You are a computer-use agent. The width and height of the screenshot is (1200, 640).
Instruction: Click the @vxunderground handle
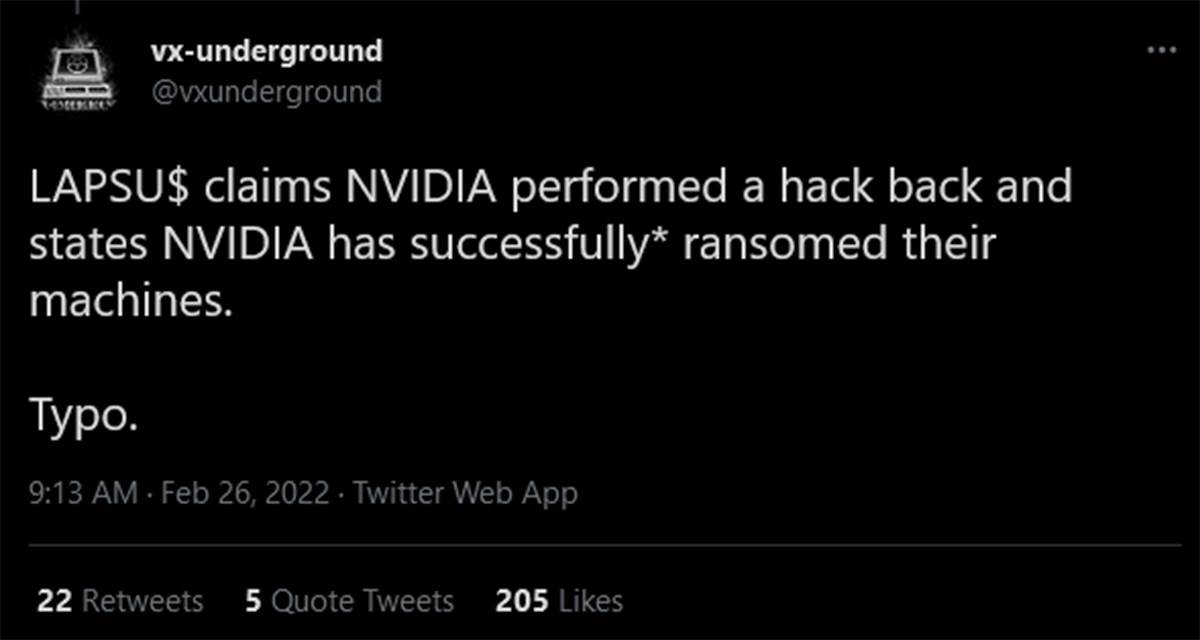click(266, 92)
